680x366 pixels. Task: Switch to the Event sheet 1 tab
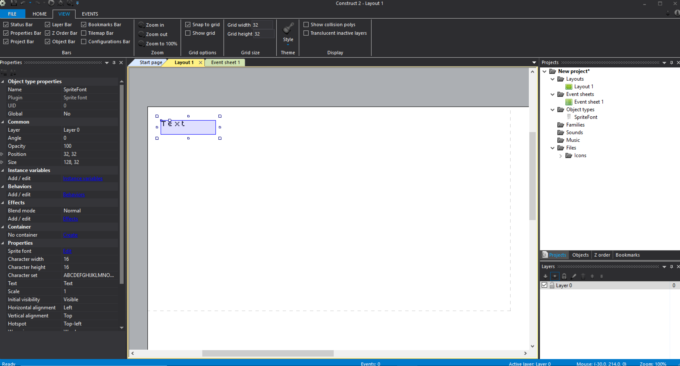(x=225, y=62)
